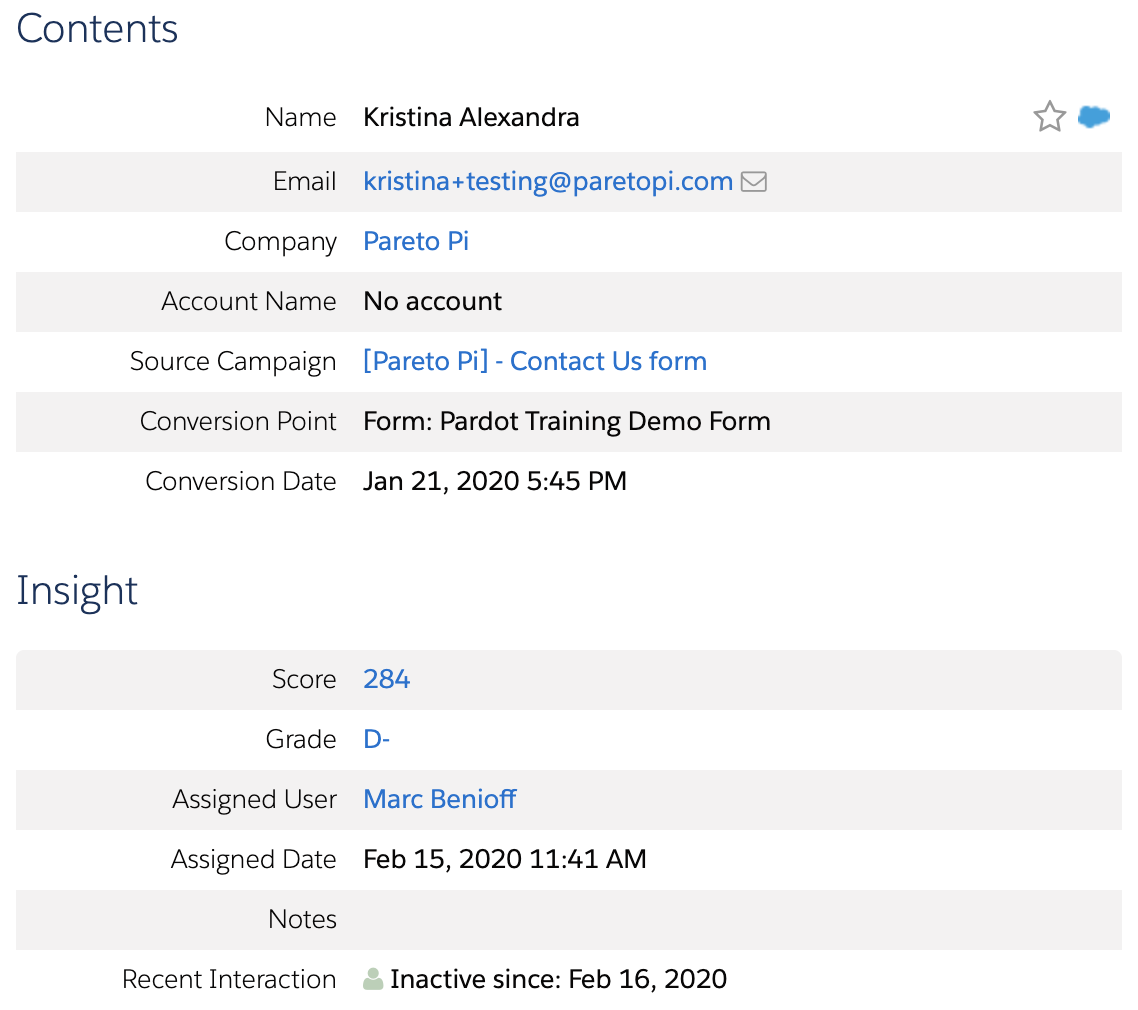Click the envelope icon beside the email

(754, 182)
